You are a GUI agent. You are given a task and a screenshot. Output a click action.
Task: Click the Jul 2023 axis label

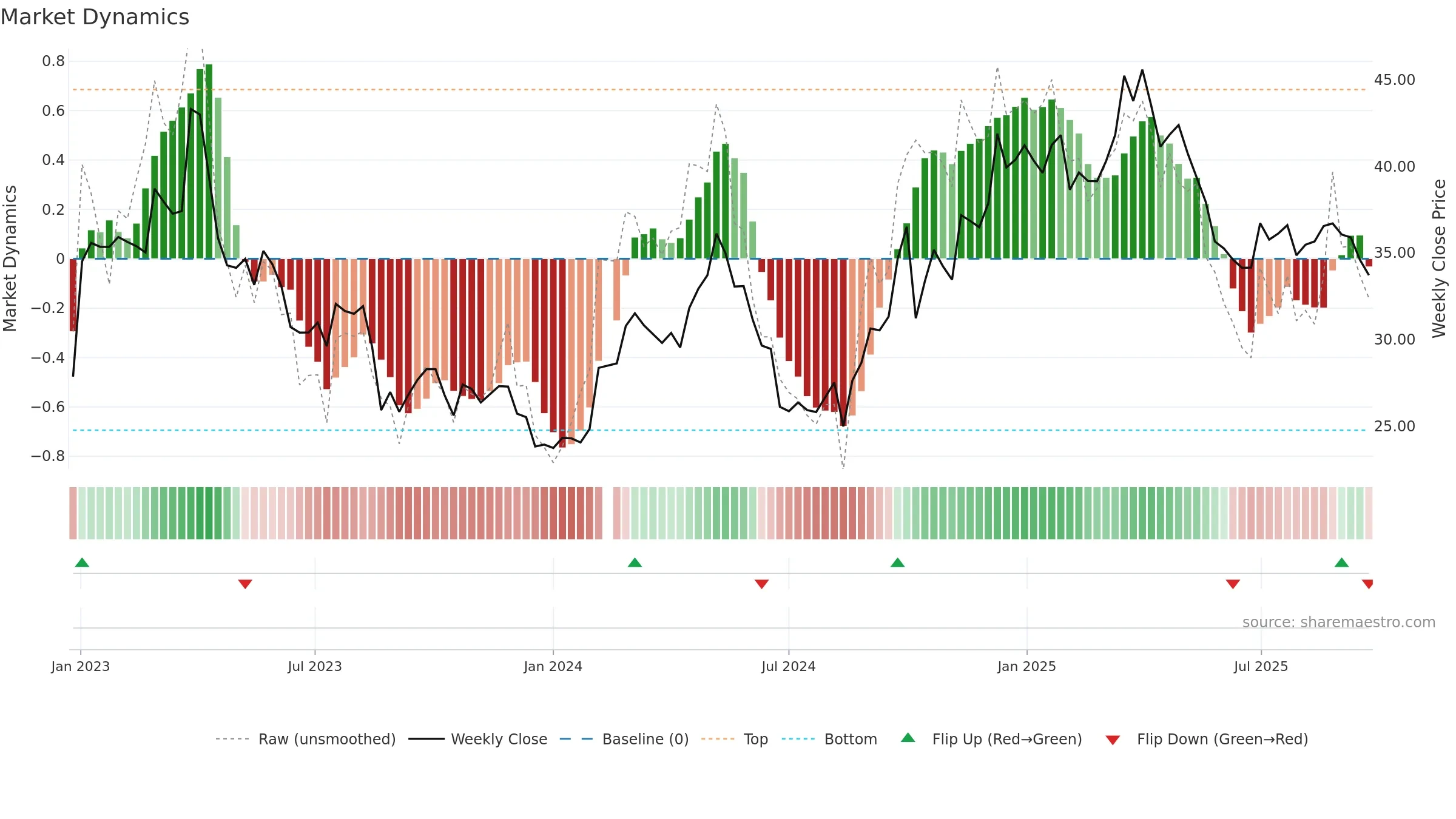pos(315,666)
